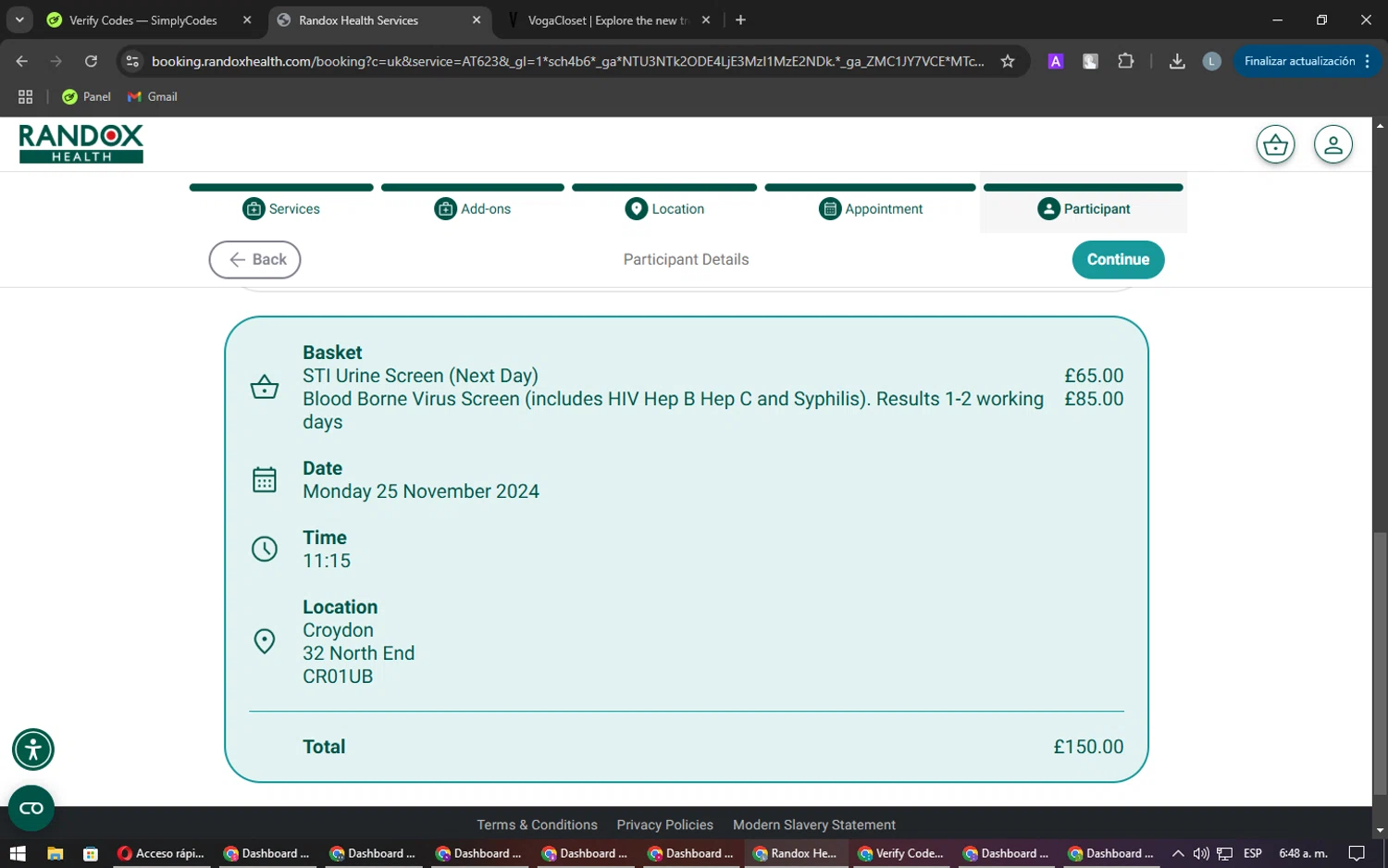Click the Randox Health logo

click(81, 144)
